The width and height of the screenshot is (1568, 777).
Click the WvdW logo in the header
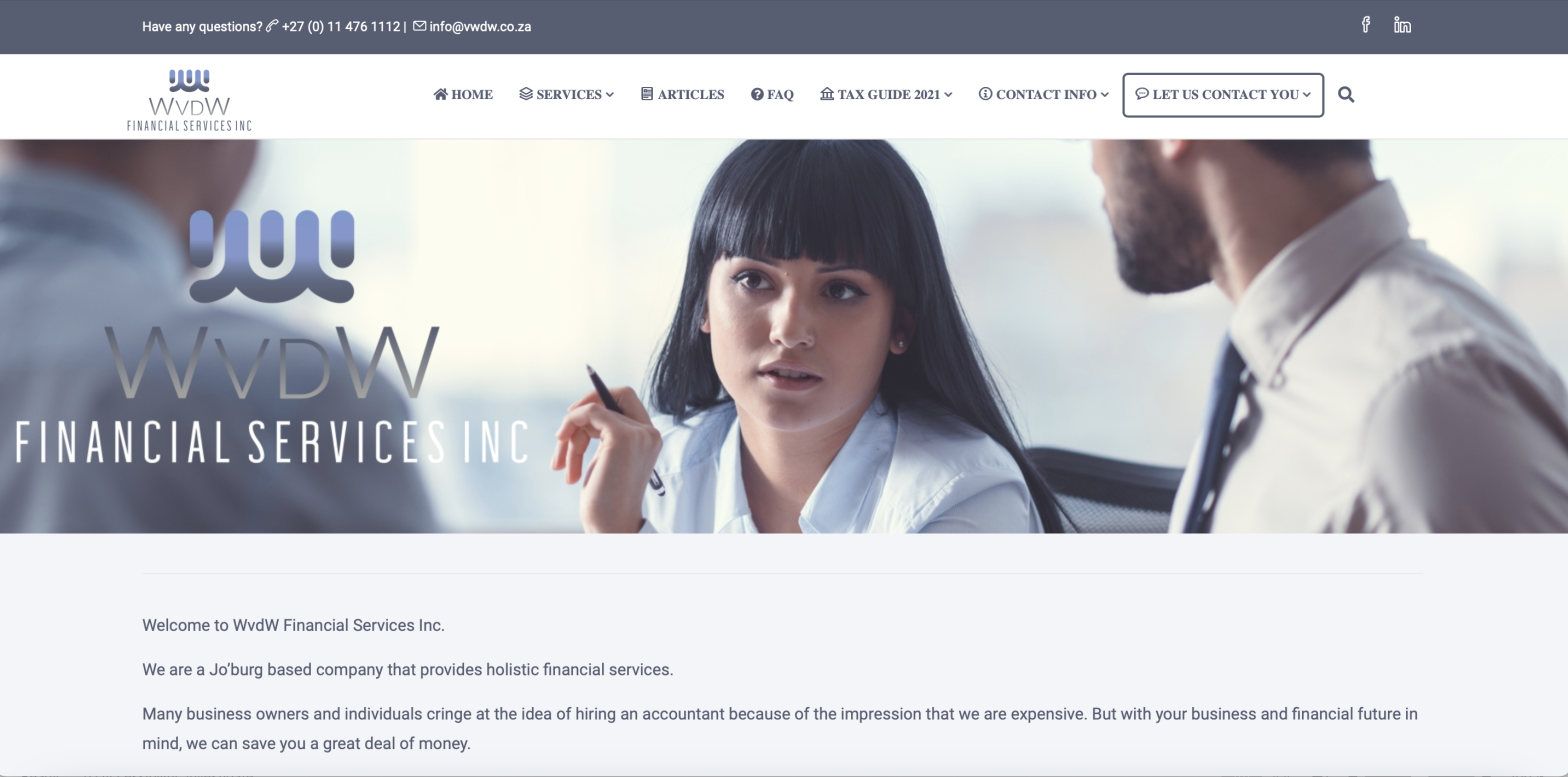click(x=189, y=100)
